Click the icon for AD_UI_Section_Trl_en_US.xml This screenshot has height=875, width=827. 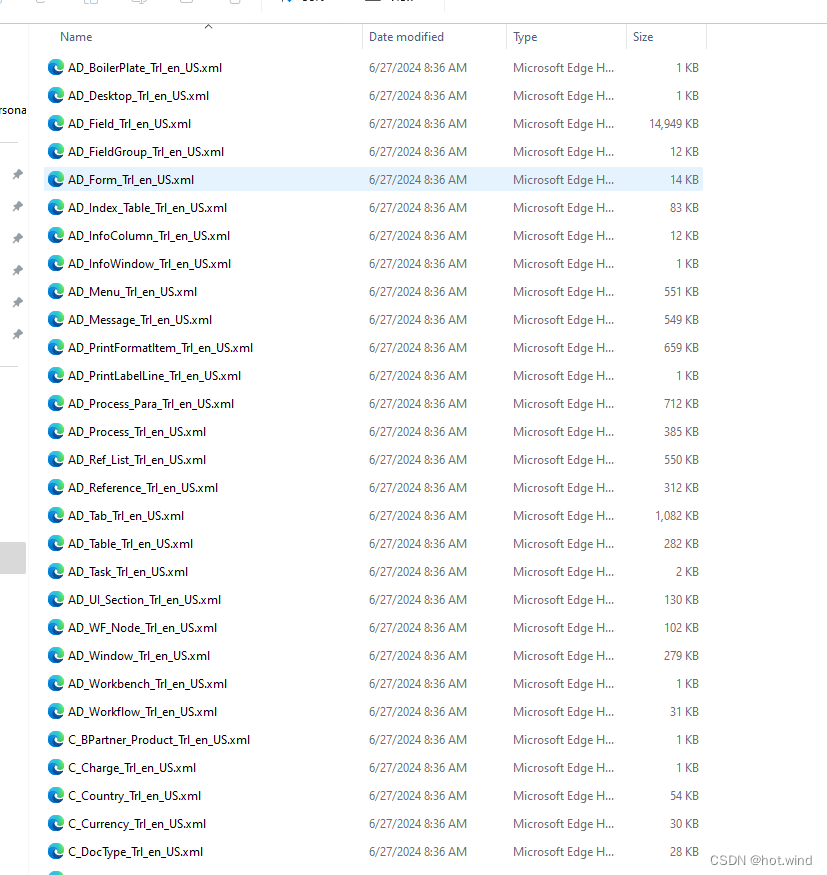(x=56, y=599)
